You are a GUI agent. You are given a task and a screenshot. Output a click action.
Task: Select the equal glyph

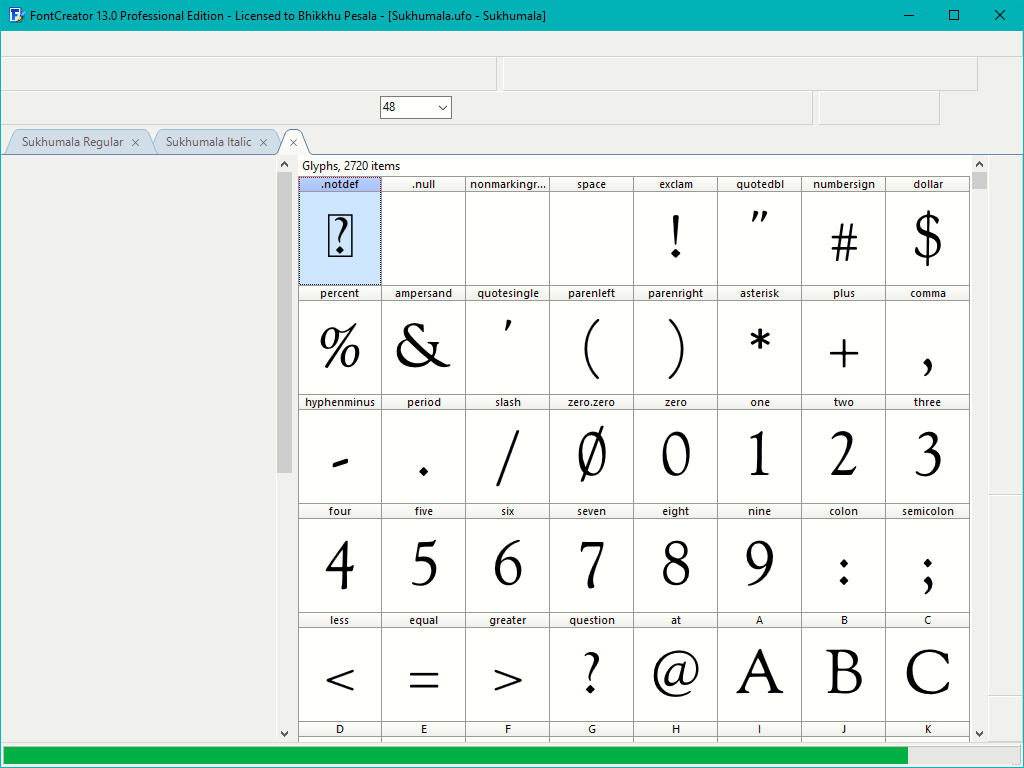(x=423, y=667)
